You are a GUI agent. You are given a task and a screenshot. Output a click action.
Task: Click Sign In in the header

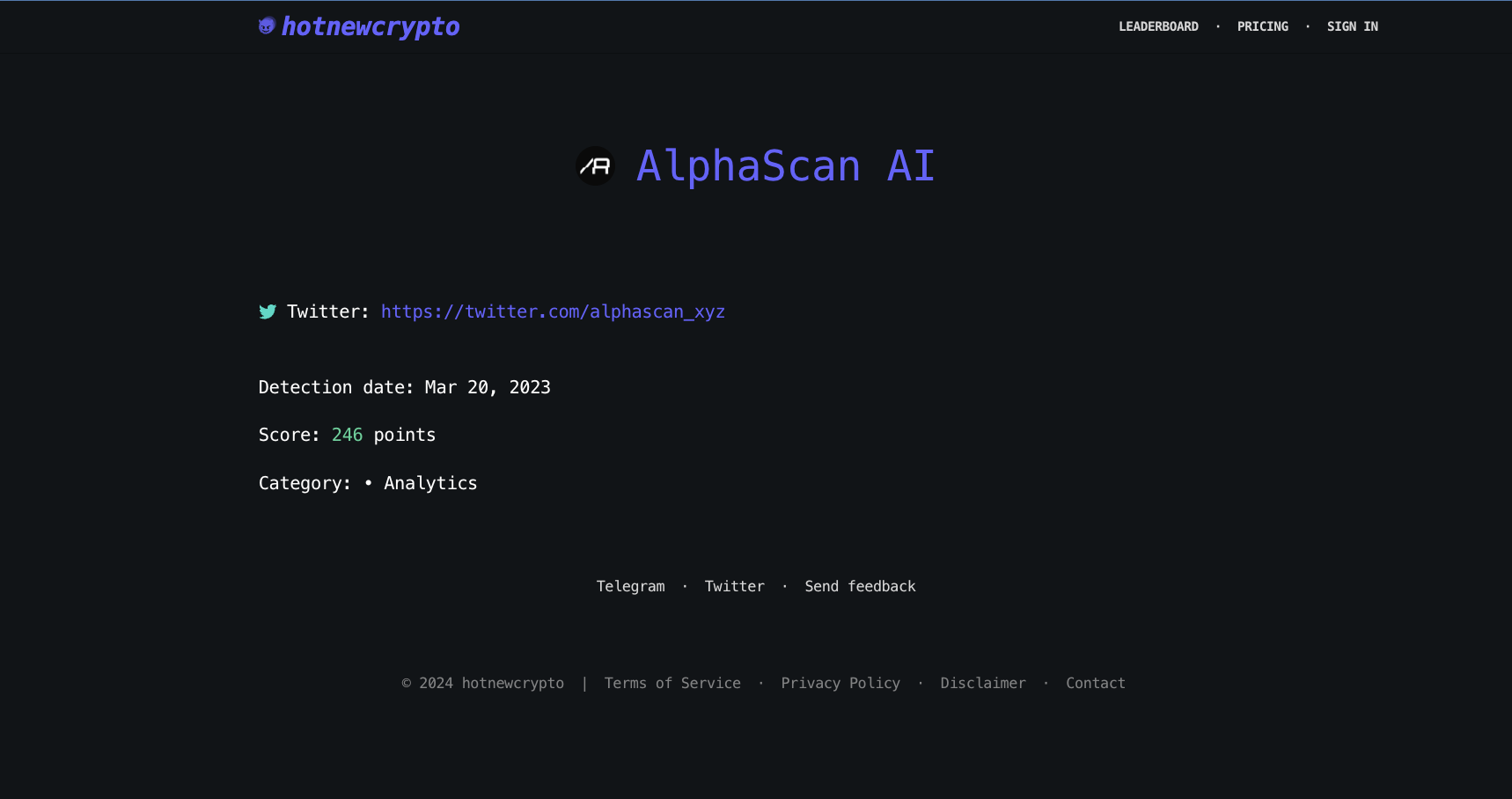1352,26
